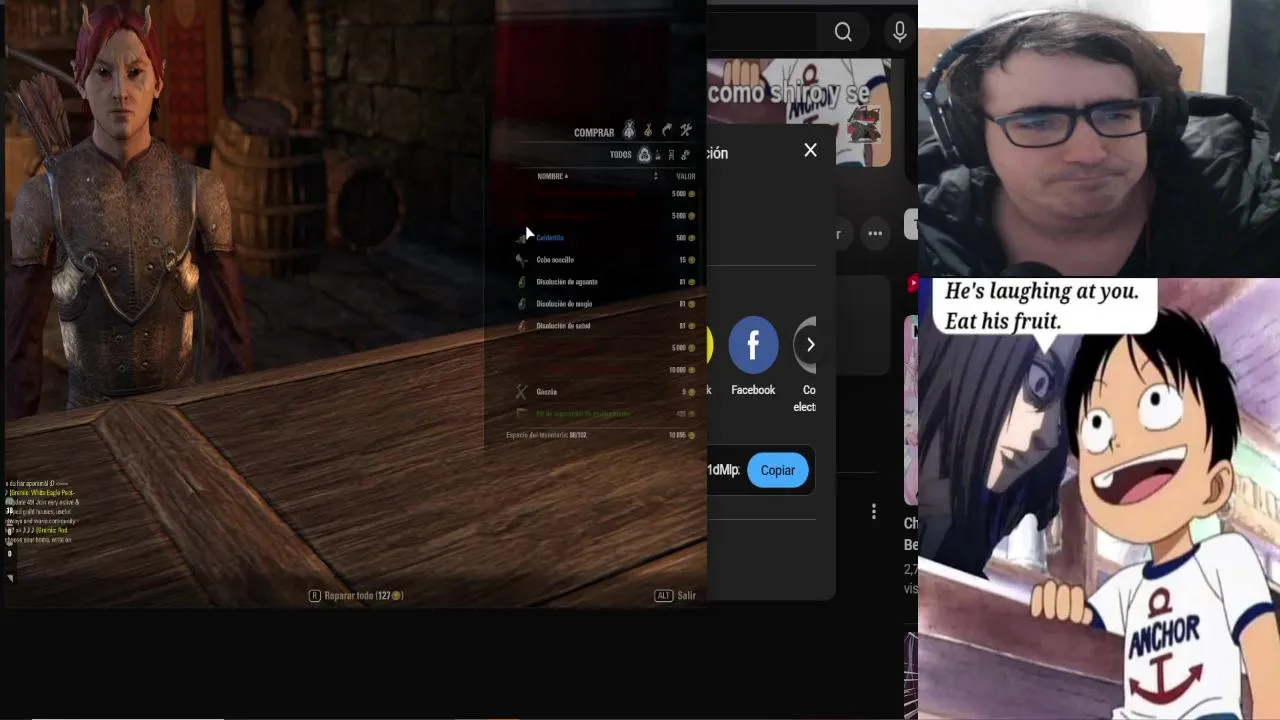Open the buyback curved arrow tab
The height and width of the screenshot is (720, 1280).
click(x=667, y=130)
